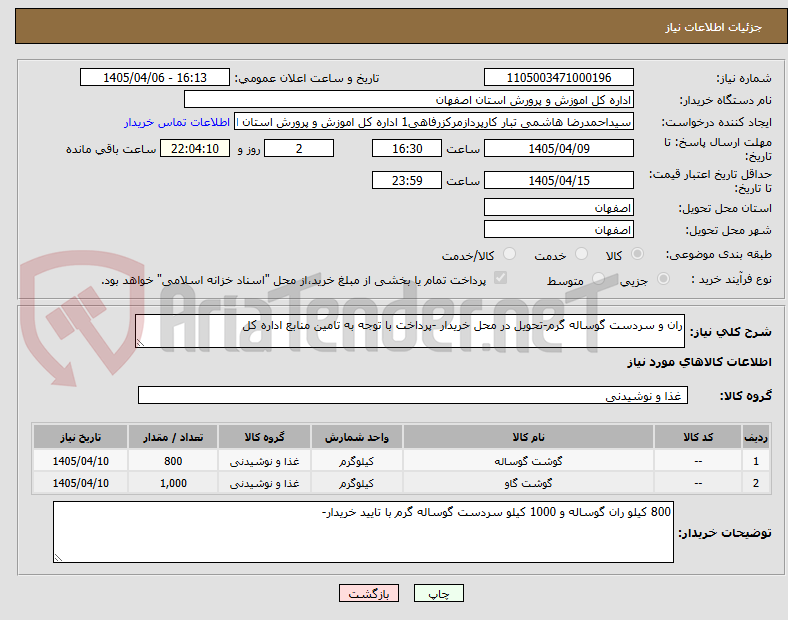Click the گروه کالا field غذا و نوشیدنی
Viewport: 788px width, 620px height.
[413, 395]
